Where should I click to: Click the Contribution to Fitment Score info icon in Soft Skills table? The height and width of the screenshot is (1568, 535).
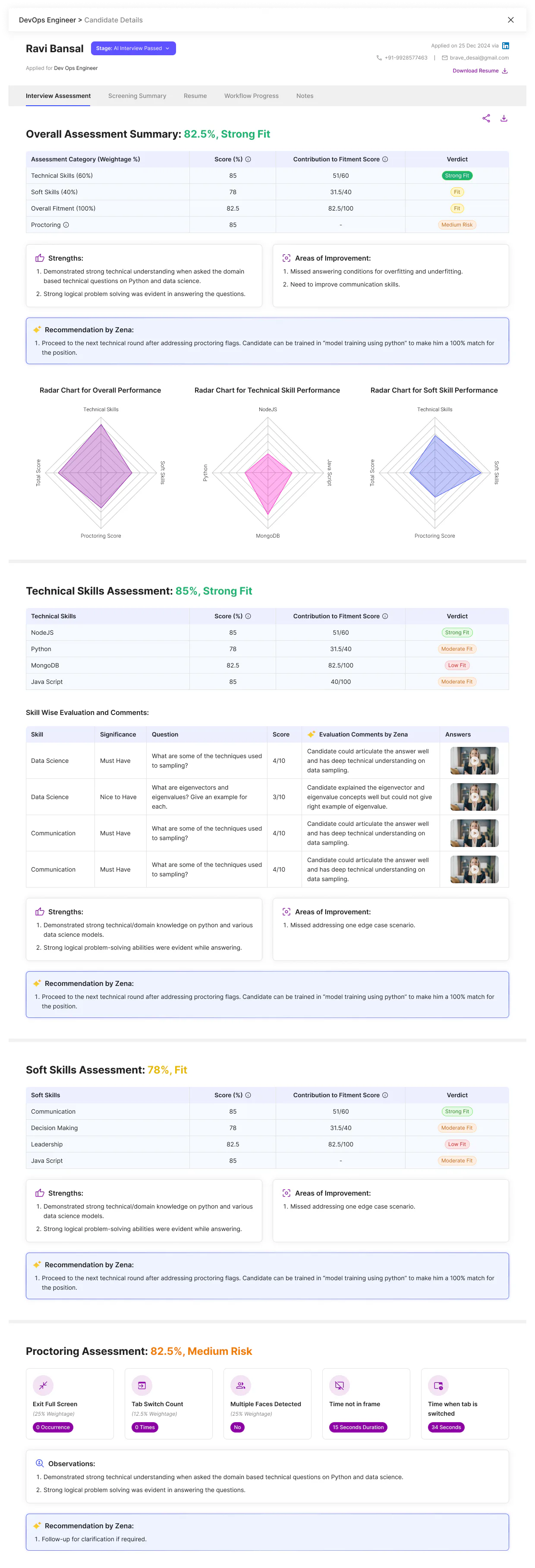[385, 1095]
